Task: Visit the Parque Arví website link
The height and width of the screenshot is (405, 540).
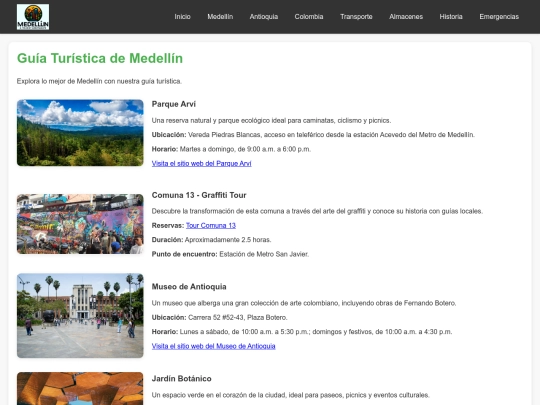Action: click(201, 164)
